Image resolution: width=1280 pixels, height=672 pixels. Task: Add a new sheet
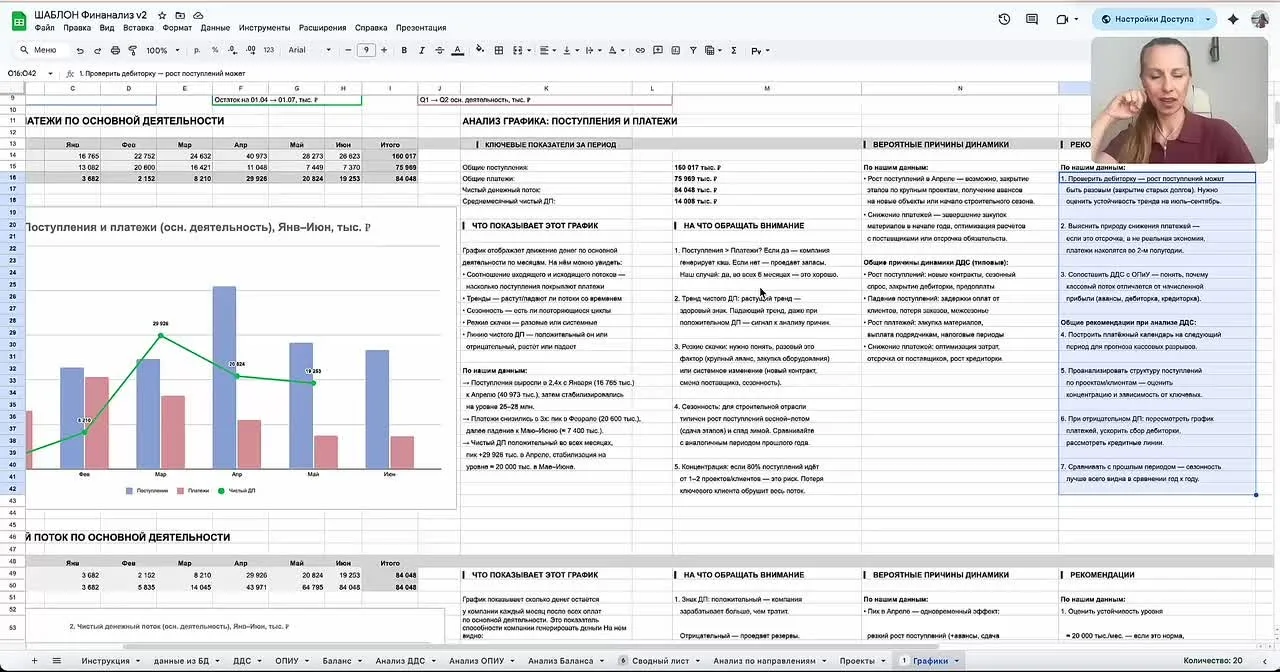(x=33, y=661)
